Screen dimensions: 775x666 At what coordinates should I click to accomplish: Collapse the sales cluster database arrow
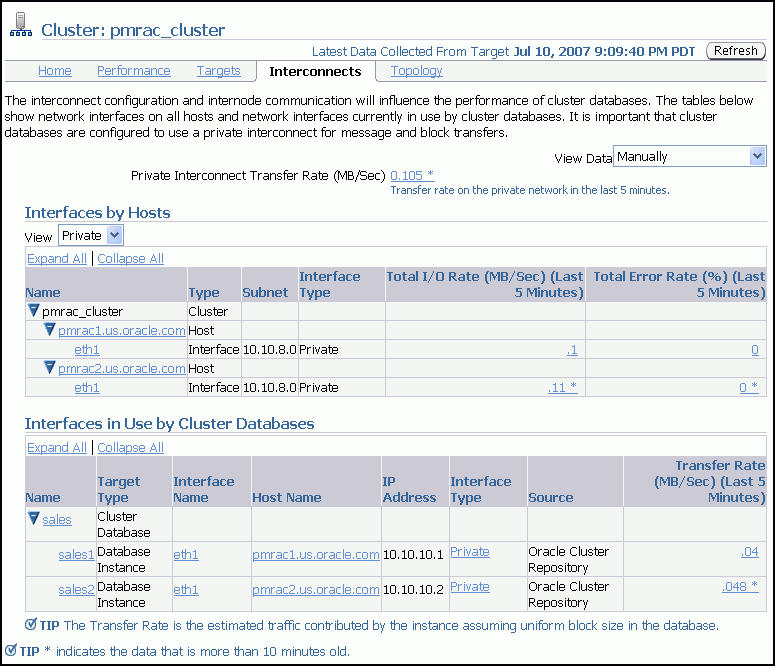[x=33, y=519]
